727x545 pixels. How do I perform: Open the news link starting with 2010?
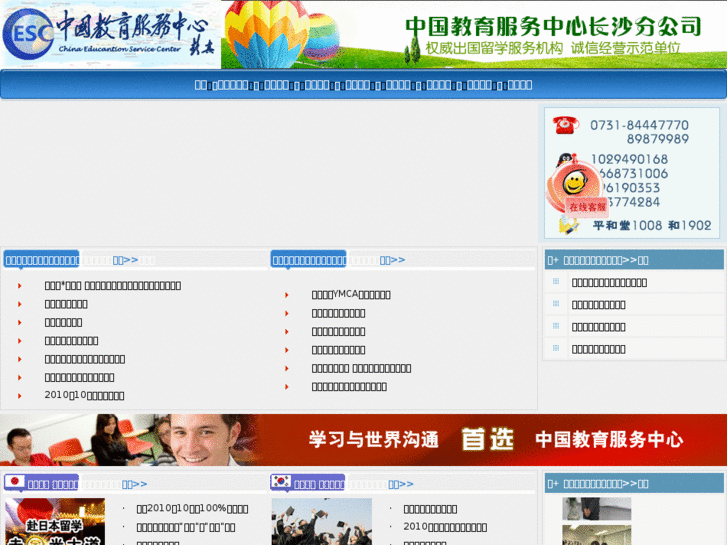pos(84,396)
